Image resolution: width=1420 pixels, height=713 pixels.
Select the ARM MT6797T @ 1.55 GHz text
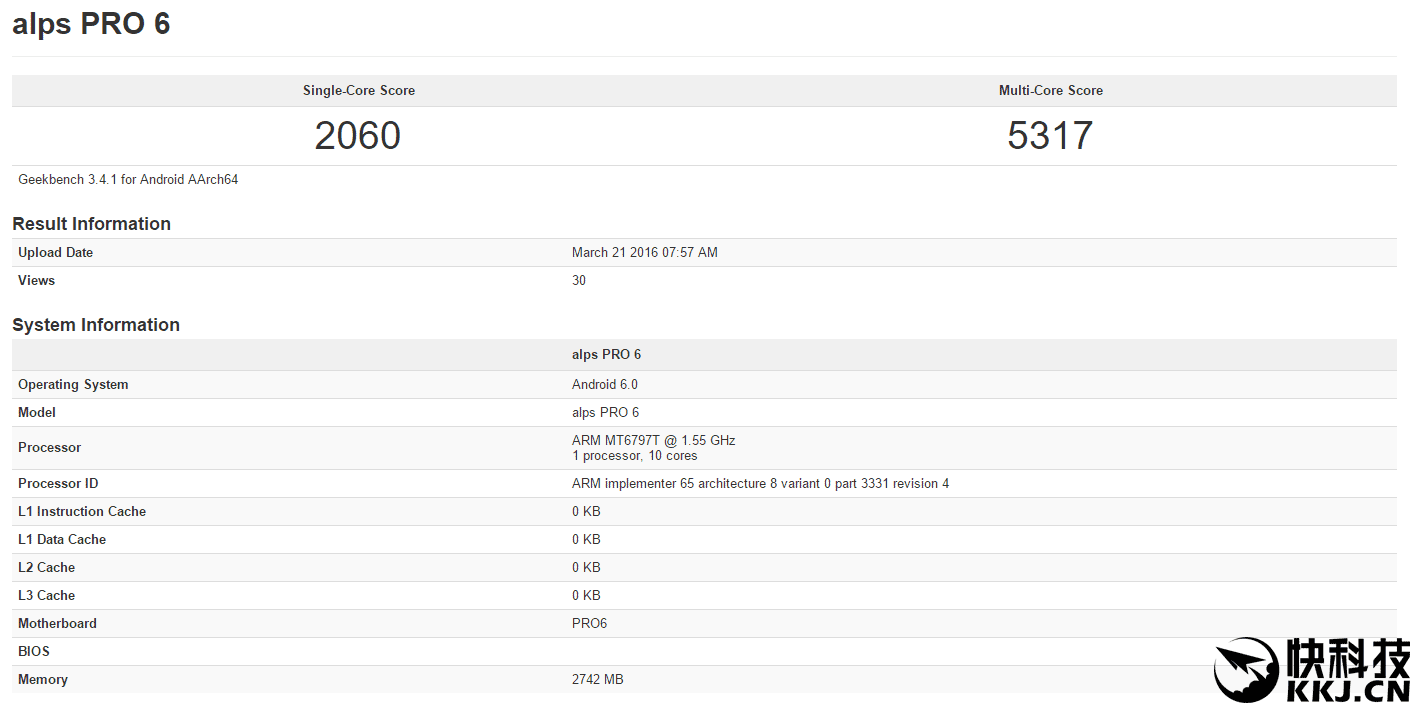653,441
